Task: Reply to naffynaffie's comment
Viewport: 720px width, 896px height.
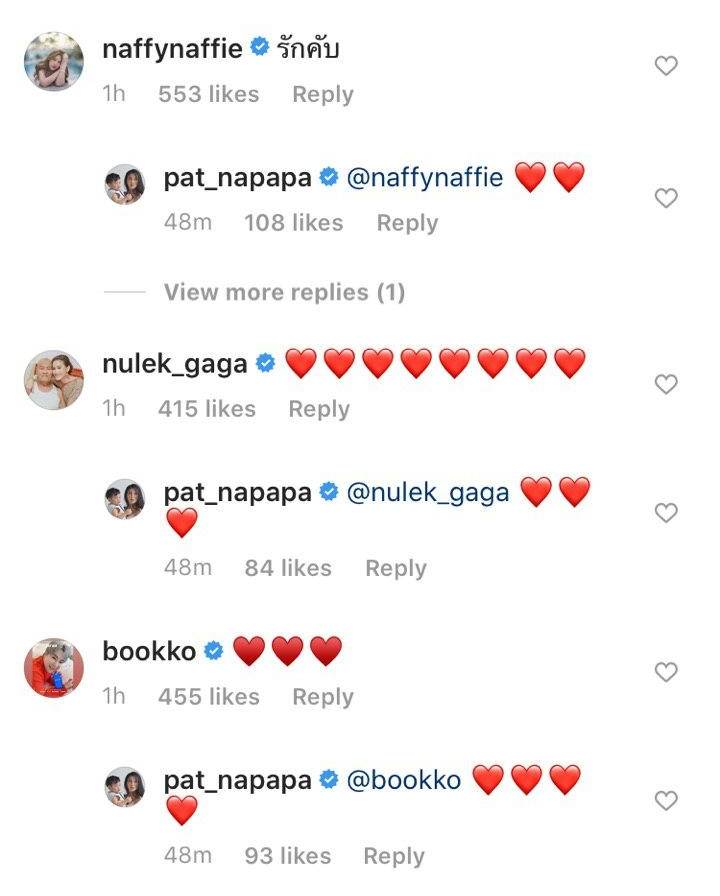Action: click(322, 94)
